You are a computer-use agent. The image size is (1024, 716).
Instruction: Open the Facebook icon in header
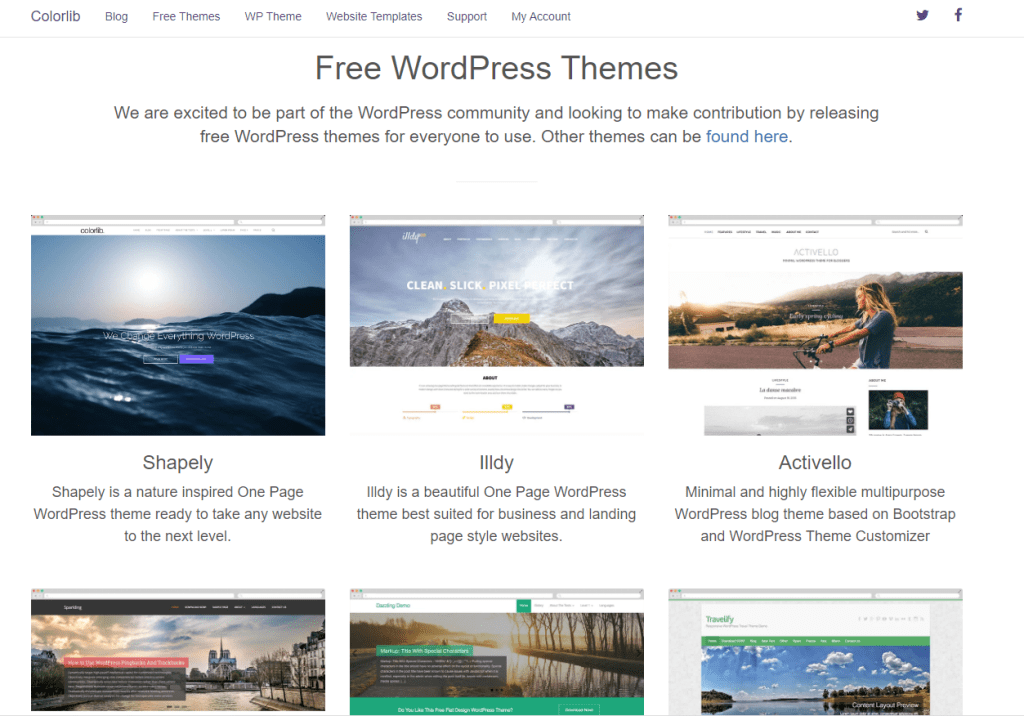(958, 15)
